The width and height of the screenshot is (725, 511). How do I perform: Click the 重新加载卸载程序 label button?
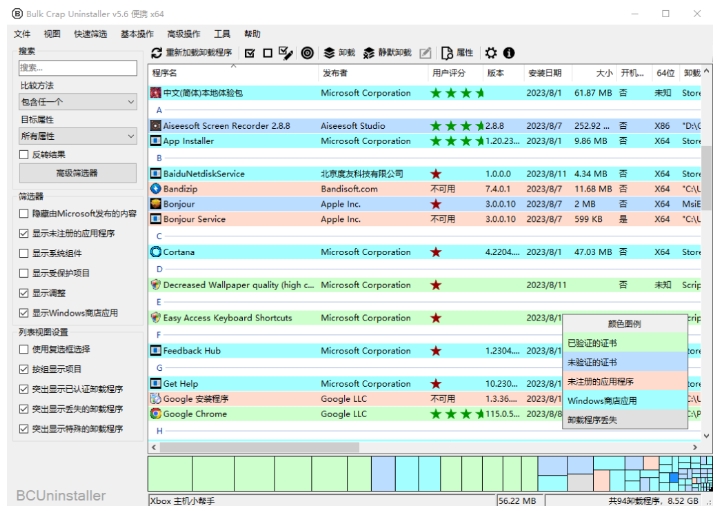pyautogui.click(x=199, y=53)
